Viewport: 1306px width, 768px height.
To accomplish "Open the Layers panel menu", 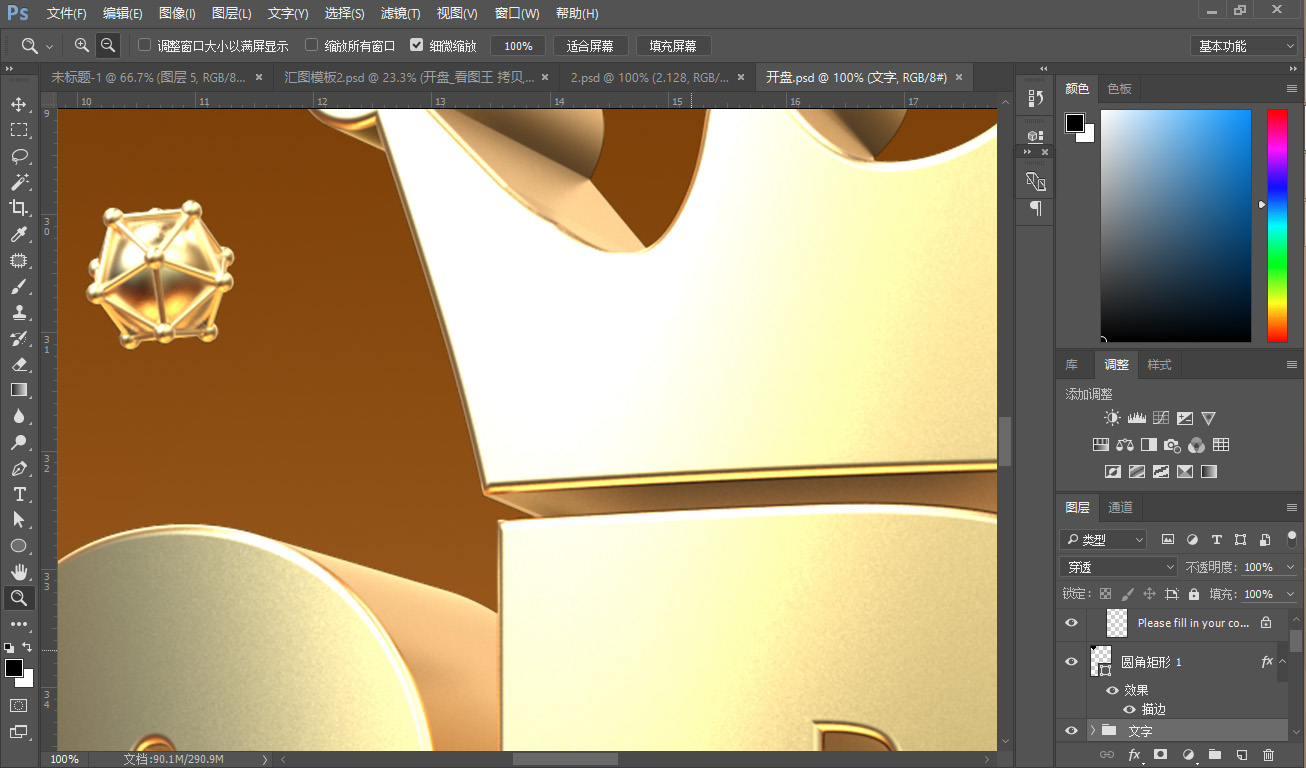I will click(x=1292, y=508).
